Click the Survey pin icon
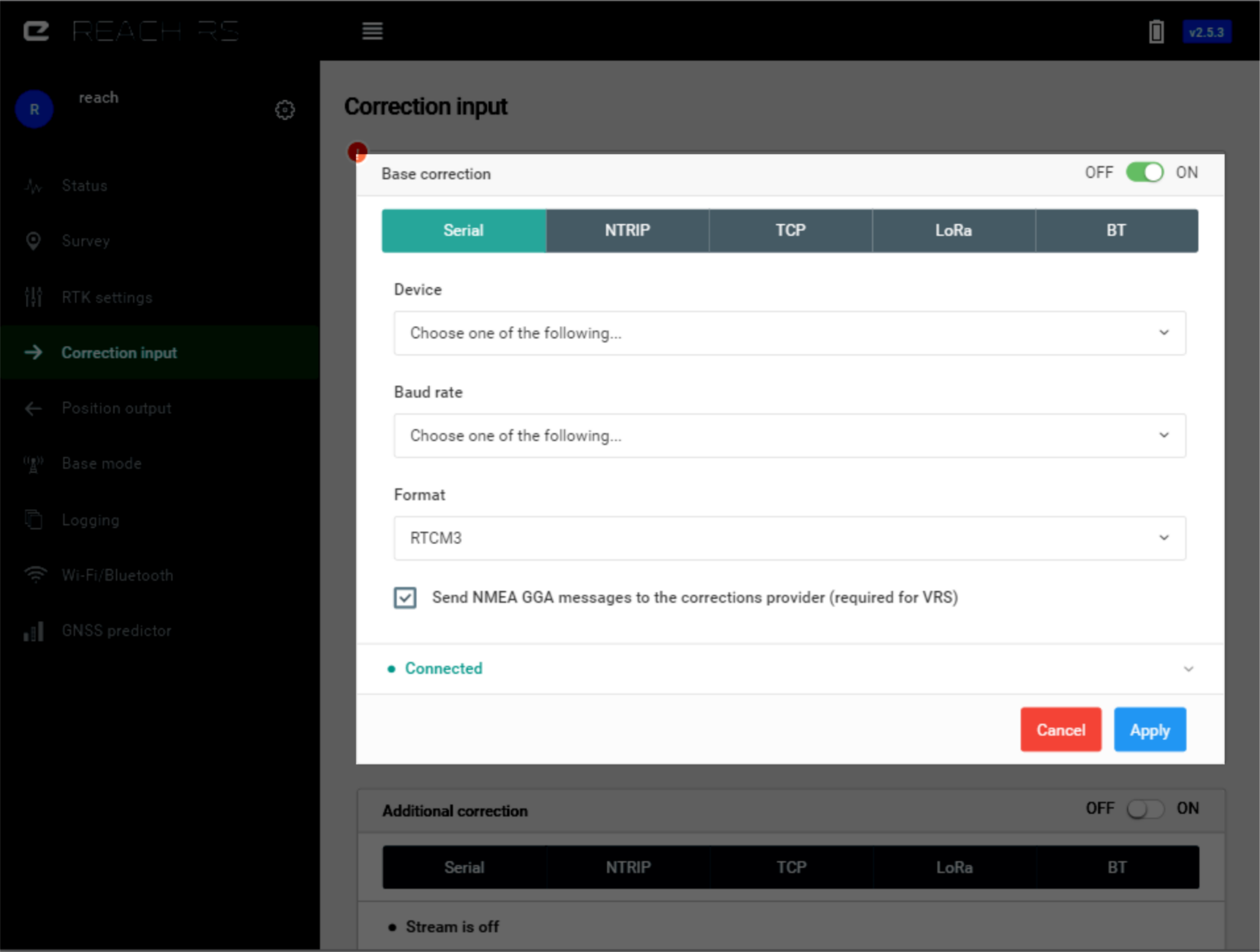 pos(33,241)
